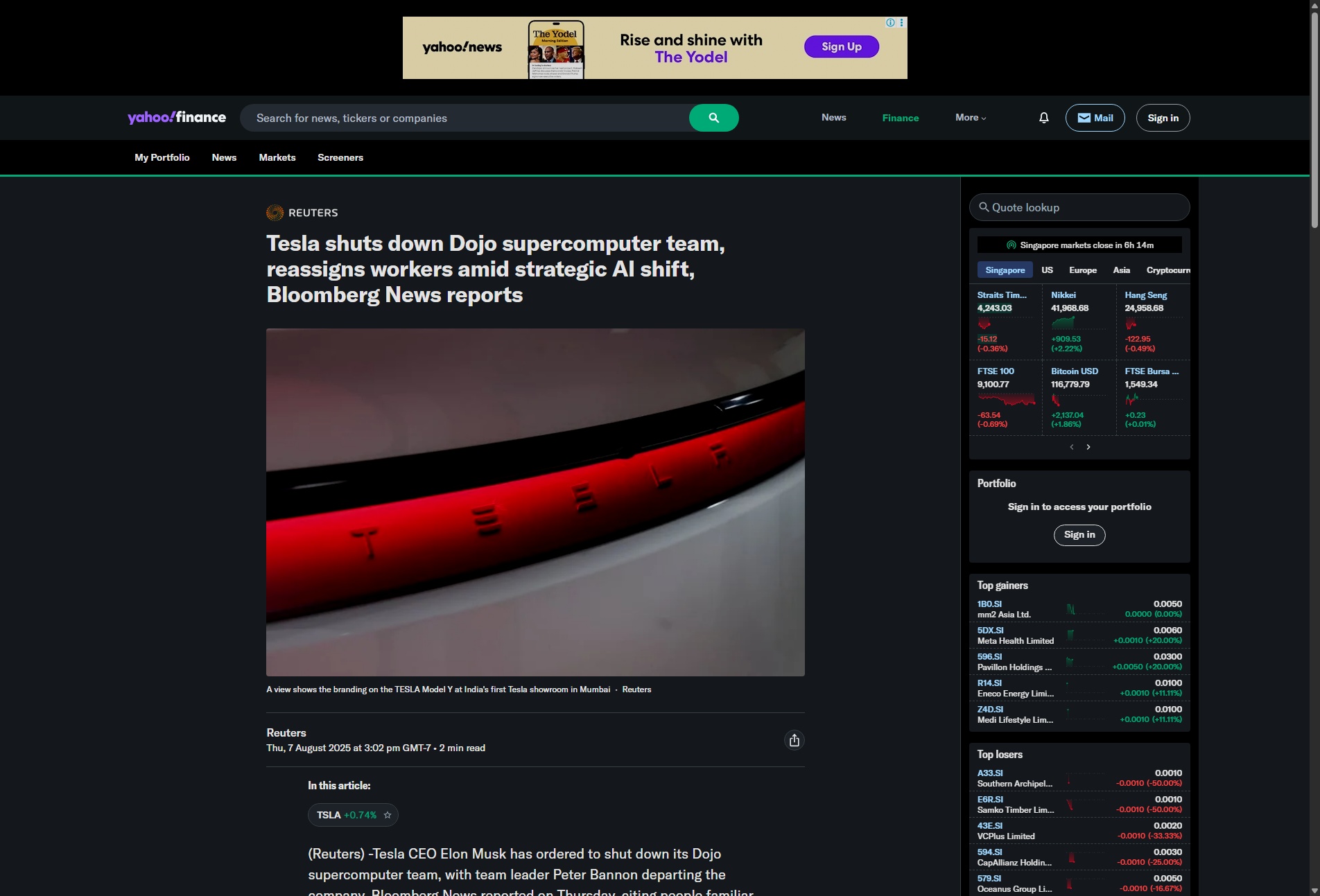
Task: Click Sign in button in header
Action: click(1163, 118)
